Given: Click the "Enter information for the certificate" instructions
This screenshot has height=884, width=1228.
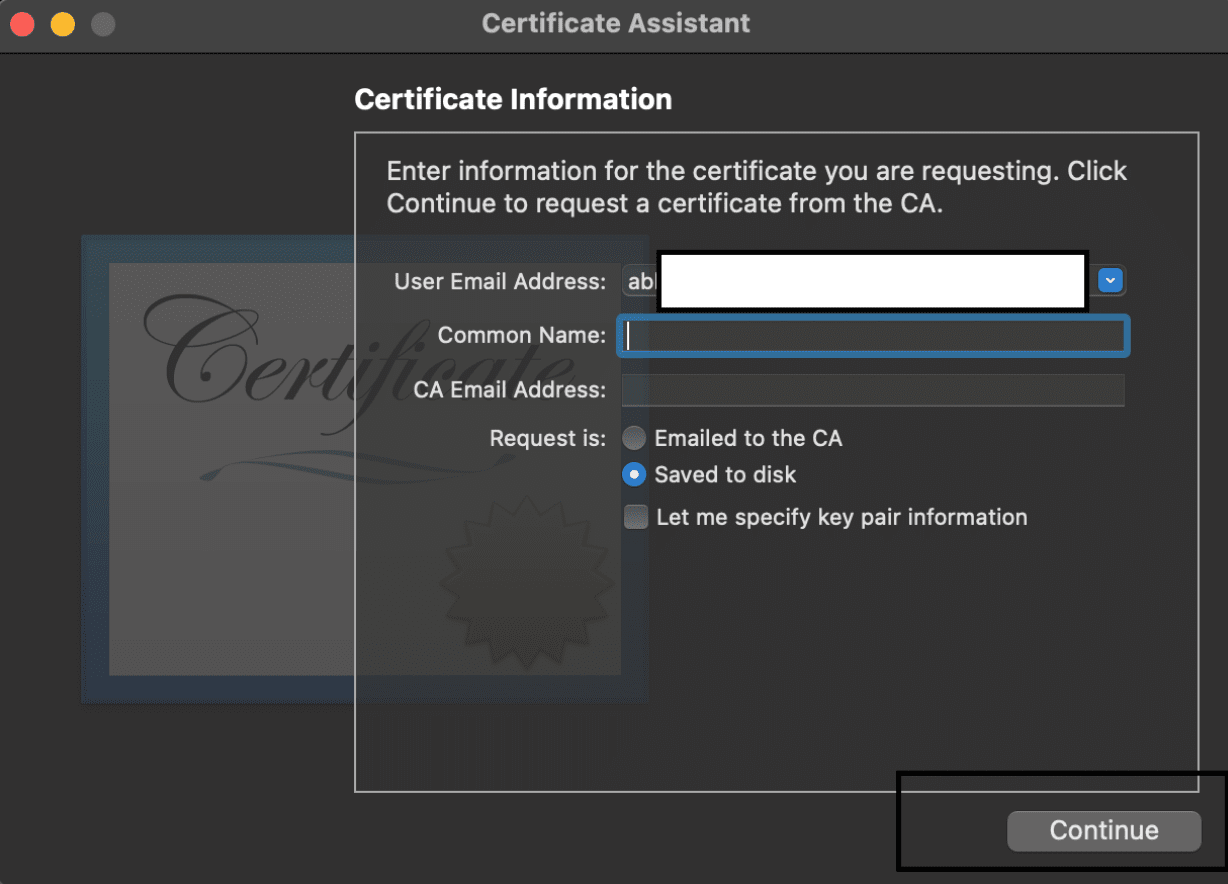Looking at the screenshot, I should (756, 187).
